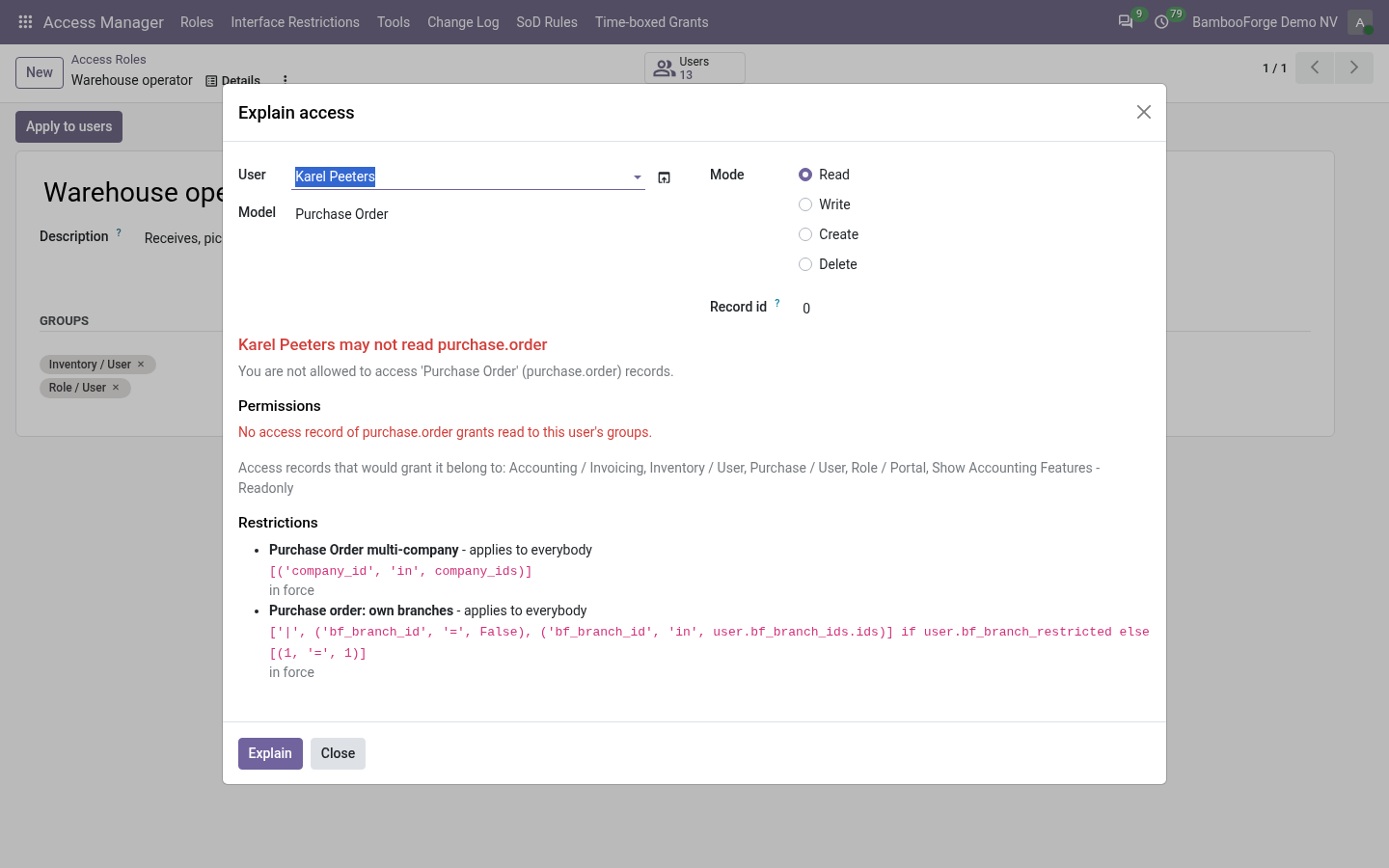Open the messages conversation icon
Screen dimensions: 1389x868
1125,21
